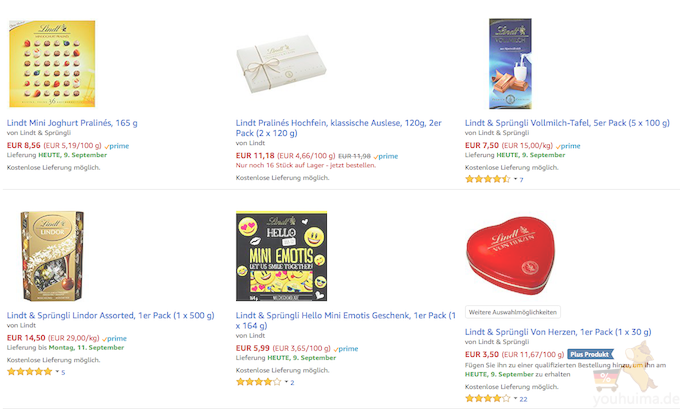Image resolution: width=680 pixels, height=409 pixels.
Task: Click the Plus Produkt badge
Action: coord(590,354)
